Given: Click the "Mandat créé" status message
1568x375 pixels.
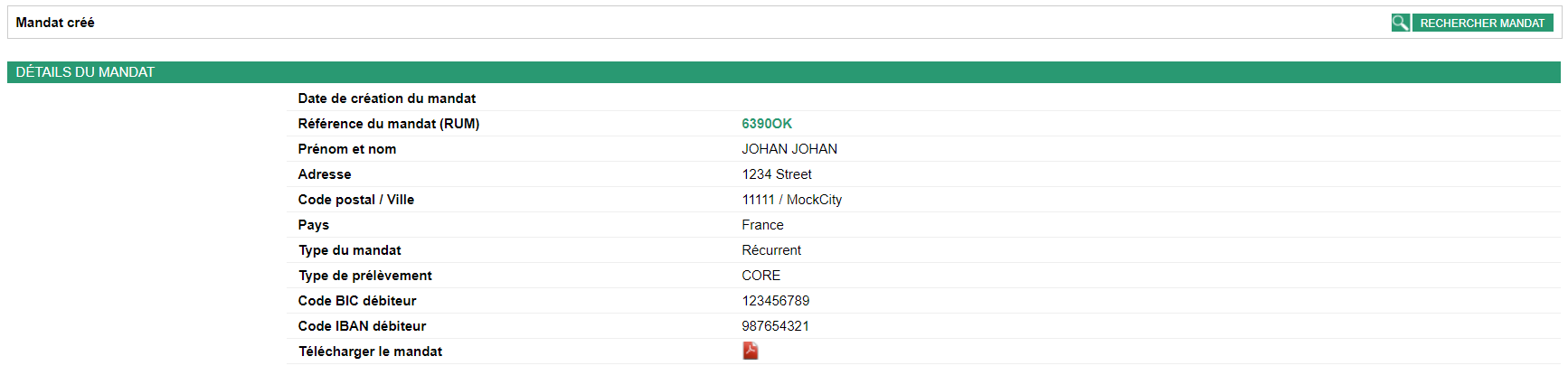Looking at the screenshot, I should click(55, 23).
